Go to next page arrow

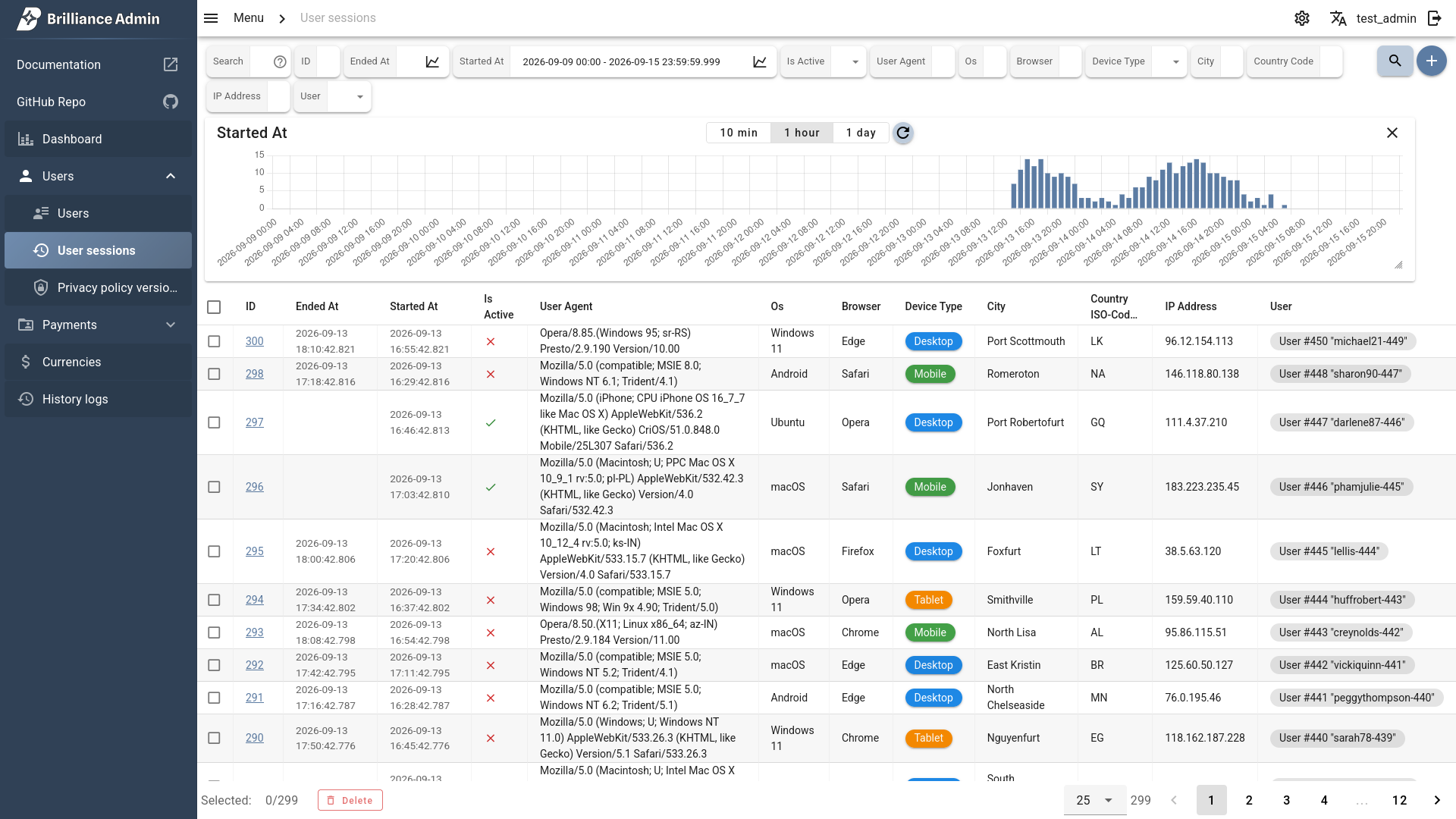pyautogui.click(x=1437, y=800)
